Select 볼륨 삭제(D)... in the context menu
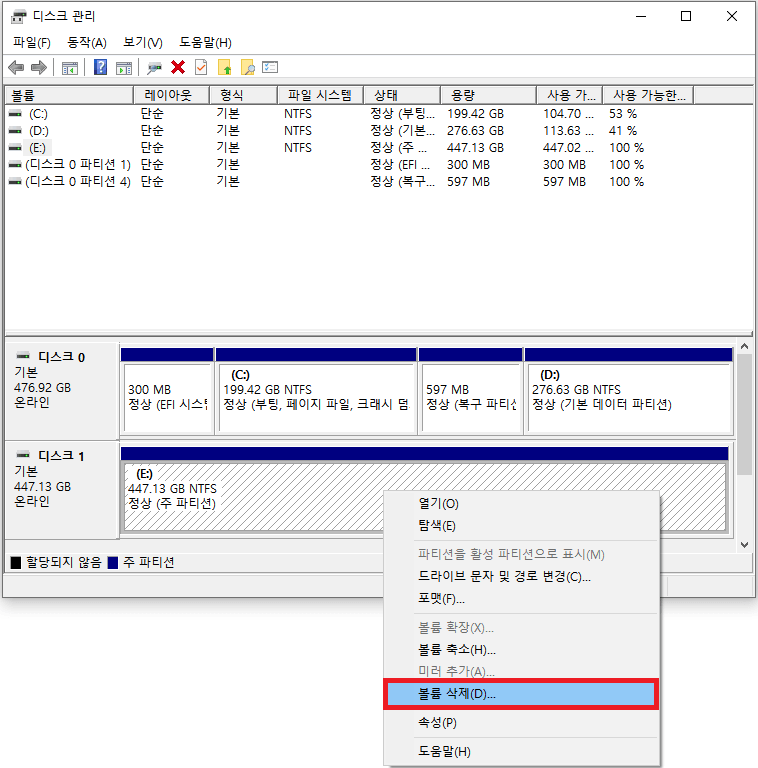The width and height of the screenshot is (758, 768). [521, 694]
